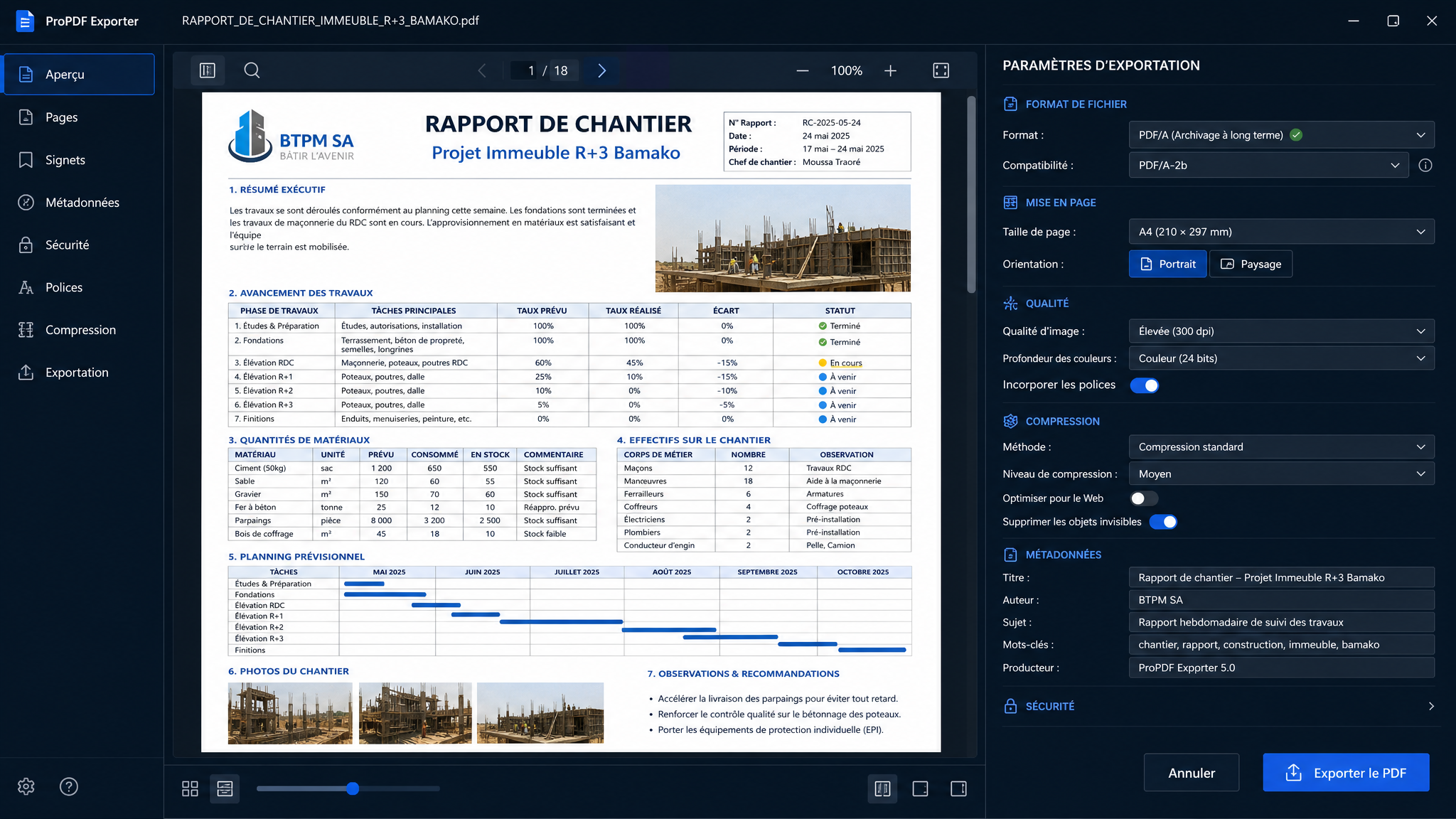This screenshot has width=1456, height=819.
Task: Click the zoom slider handle at bottom
Action: click(x=353, y=788)
